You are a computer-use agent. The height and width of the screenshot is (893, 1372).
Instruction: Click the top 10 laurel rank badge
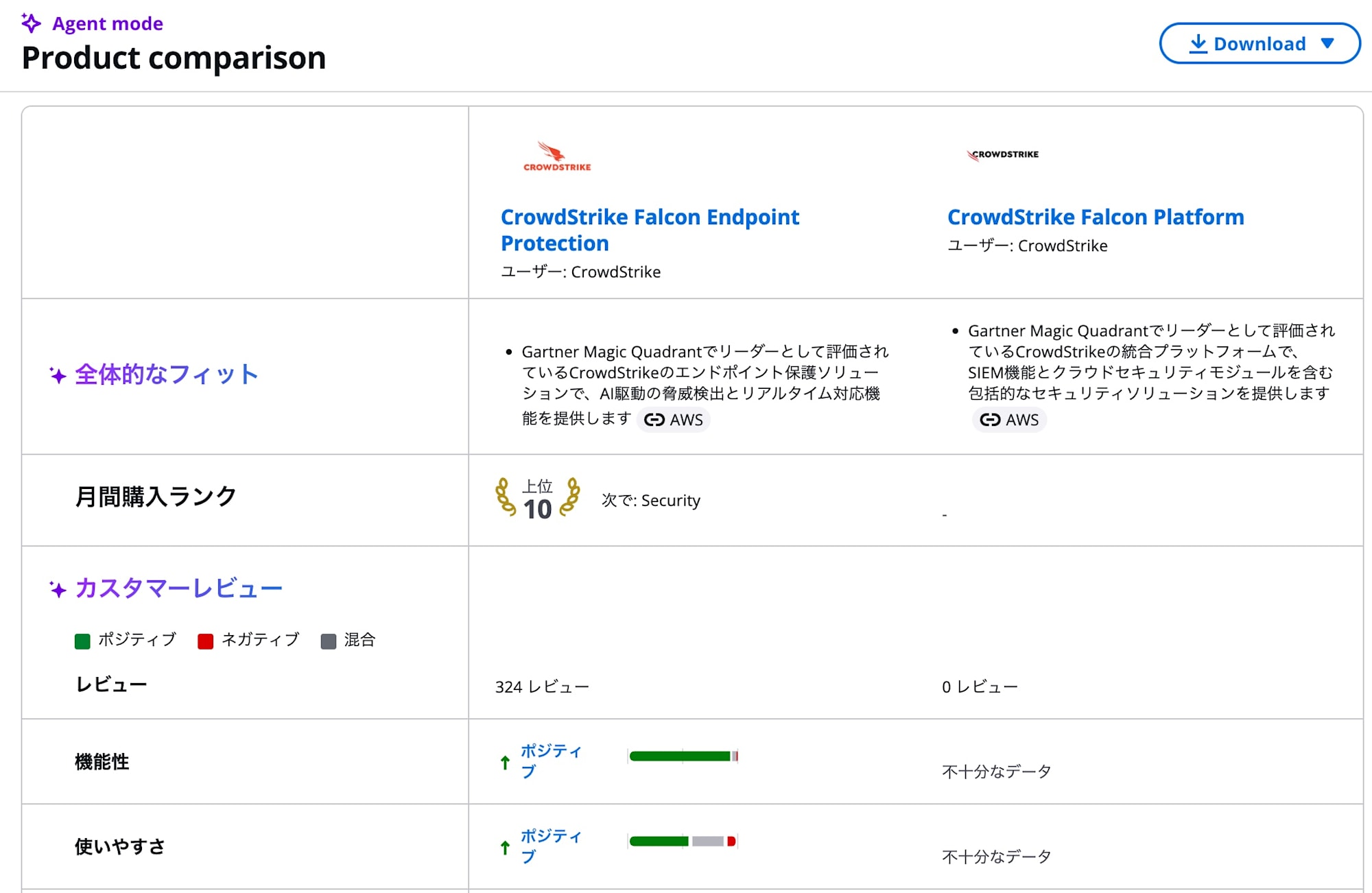point(538,499)
